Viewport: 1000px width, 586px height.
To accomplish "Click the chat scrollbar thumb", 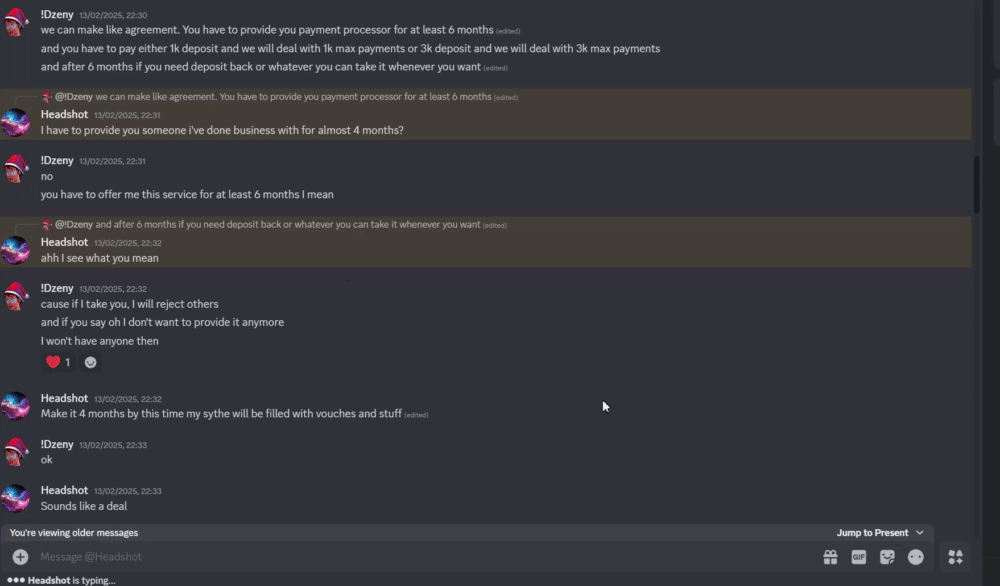I will click(976, 185).
